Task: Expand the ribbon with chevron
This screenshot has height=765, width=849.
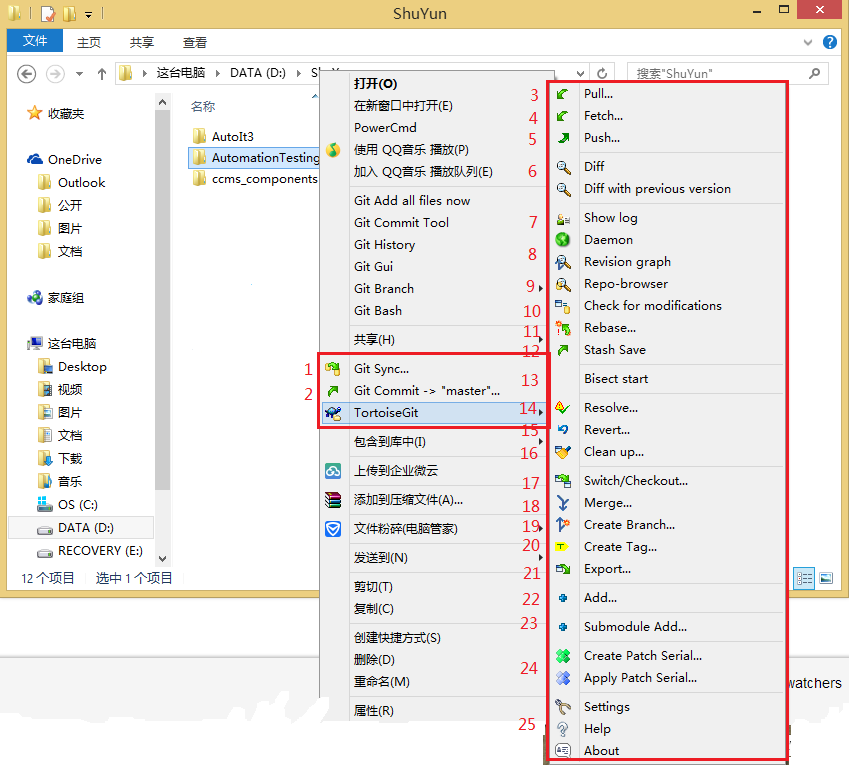Action: coord(808,42)
